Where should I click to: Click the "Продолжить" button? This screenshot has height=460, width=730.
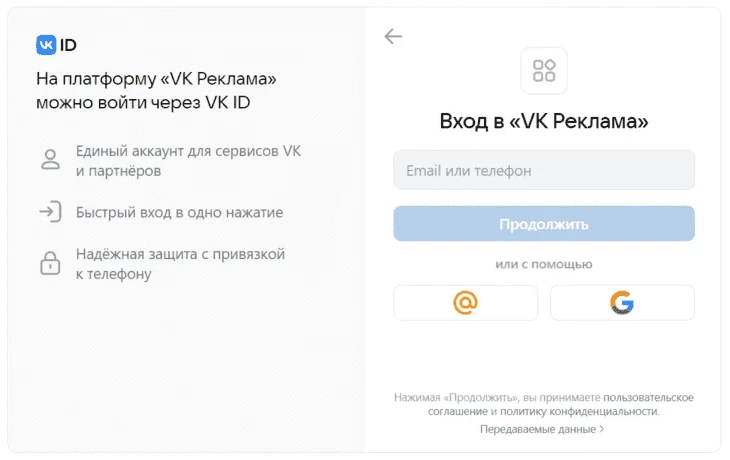tap(544, 224)
